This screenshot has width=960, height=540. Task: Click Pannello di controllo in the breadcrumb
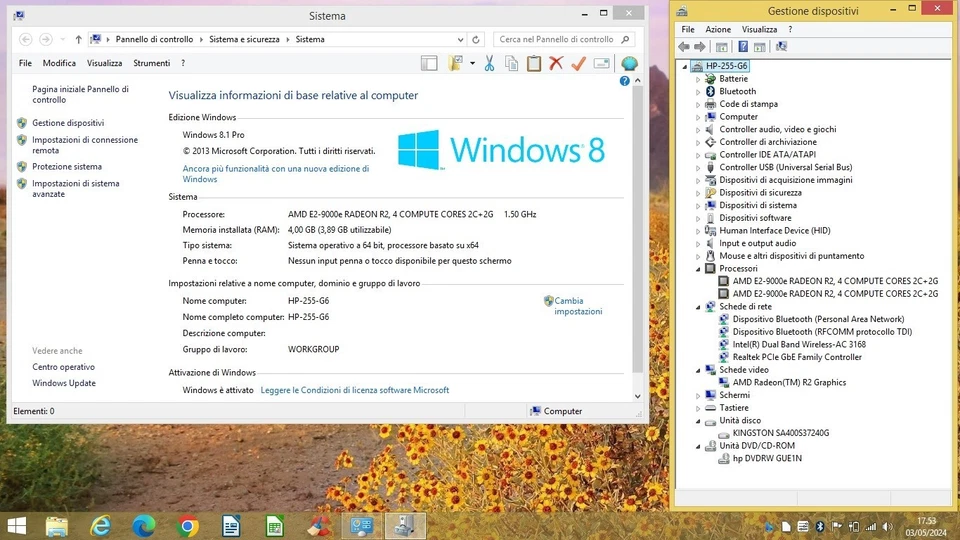coord(154,39)
